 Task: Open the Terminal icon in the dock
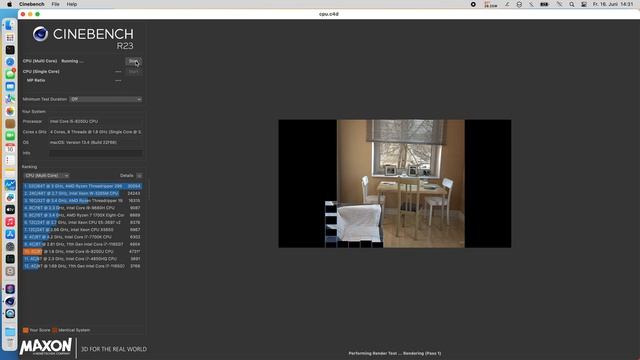tap(10, 50)
